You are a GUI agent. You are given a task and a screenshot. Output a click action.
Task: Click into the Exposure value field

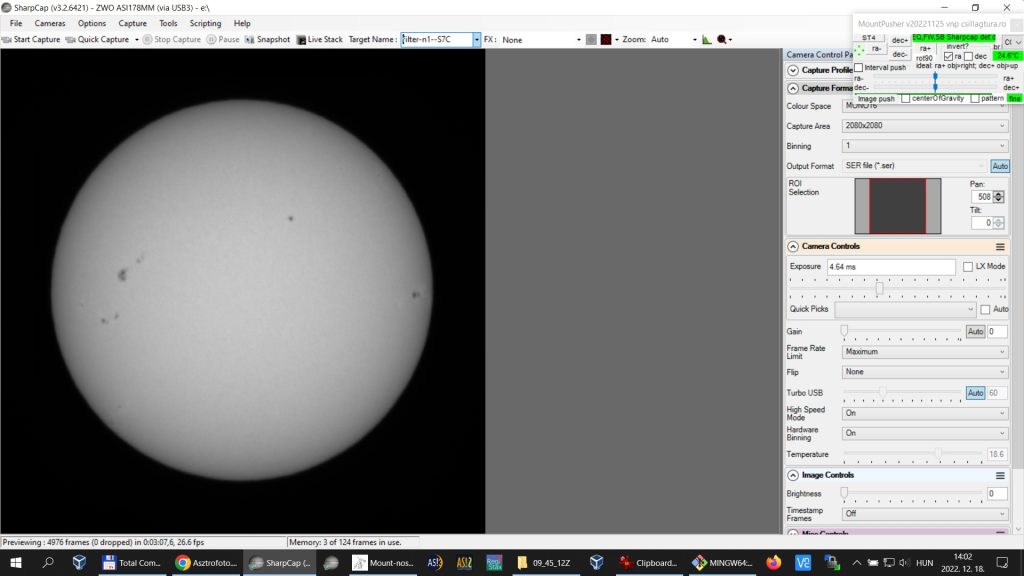[891, 266]
